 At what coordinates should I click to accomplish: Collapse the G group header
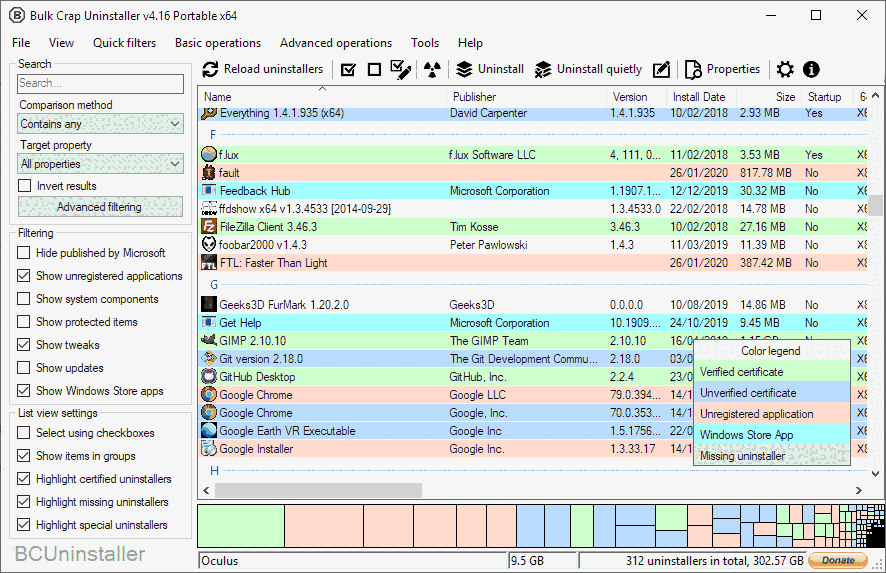coord(214,285)
